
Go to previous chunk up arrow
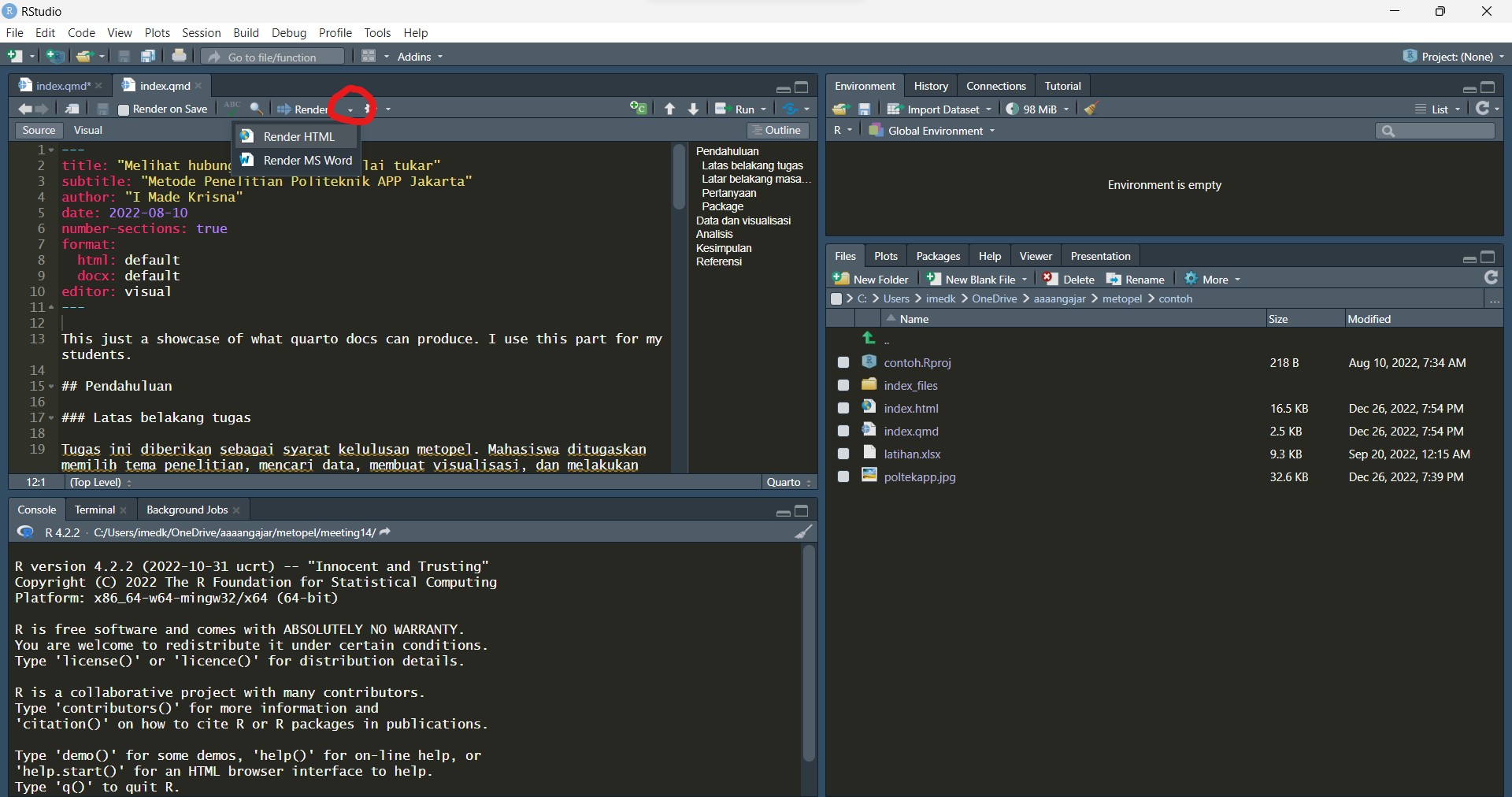(x=669, y=109)
